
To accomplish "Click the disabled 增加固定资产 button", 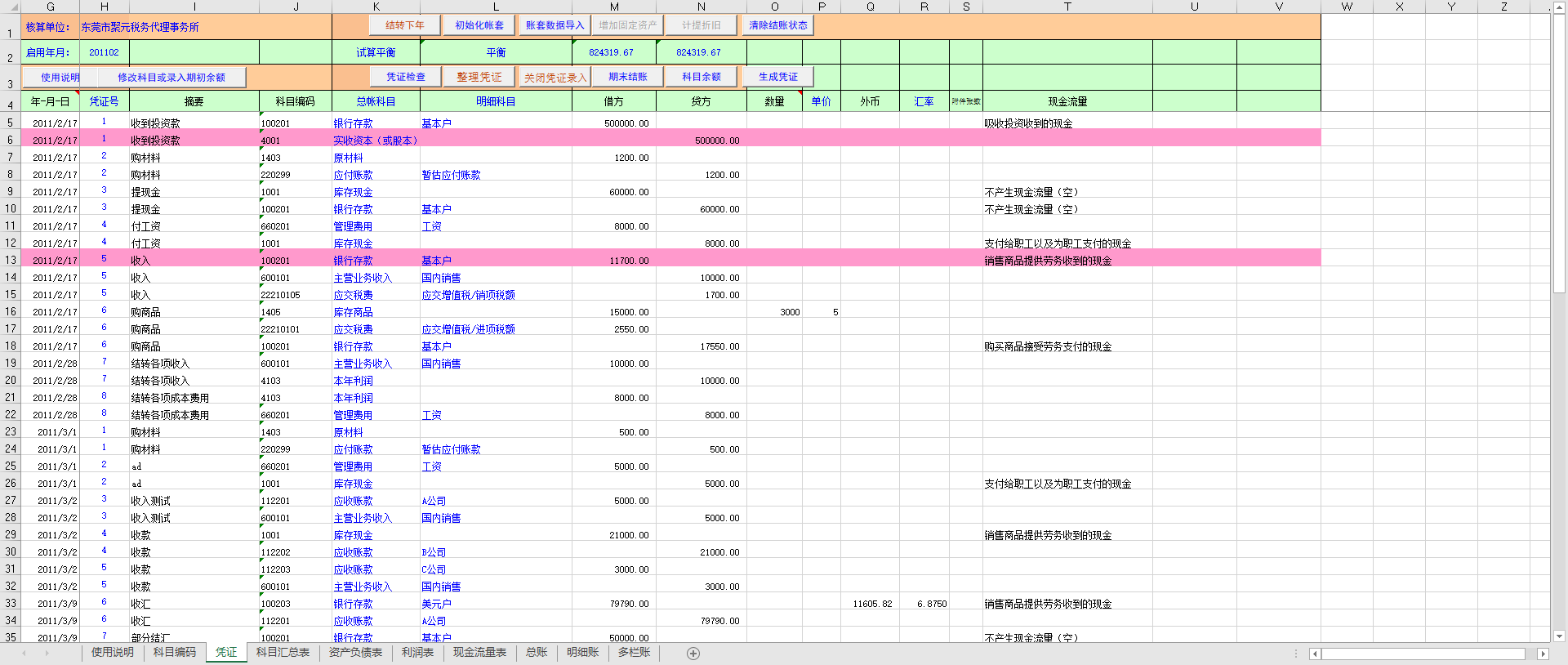I will click(x=627, y=25).
